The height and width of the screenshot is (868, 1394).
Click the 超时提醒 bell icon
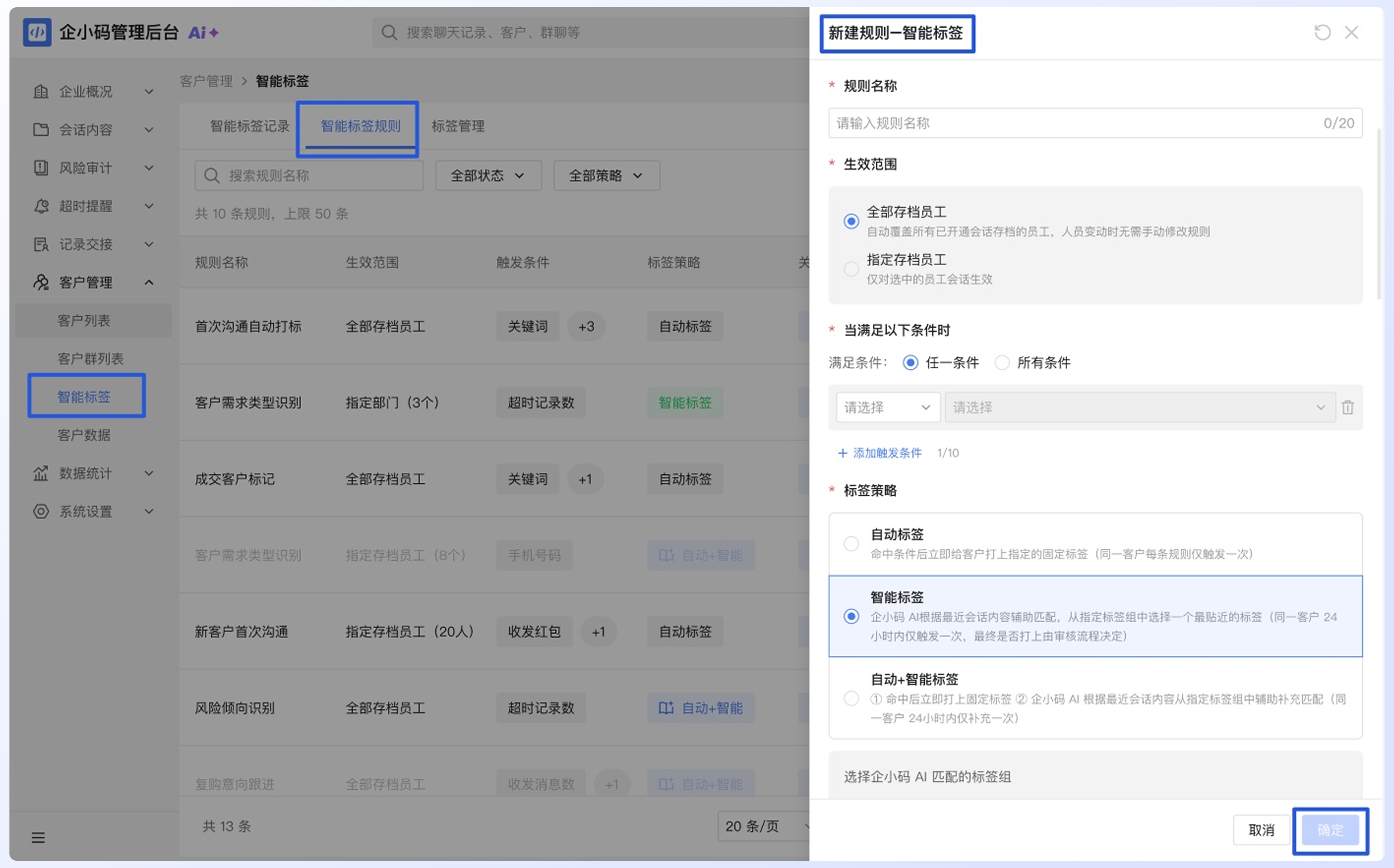pos(41,206)
